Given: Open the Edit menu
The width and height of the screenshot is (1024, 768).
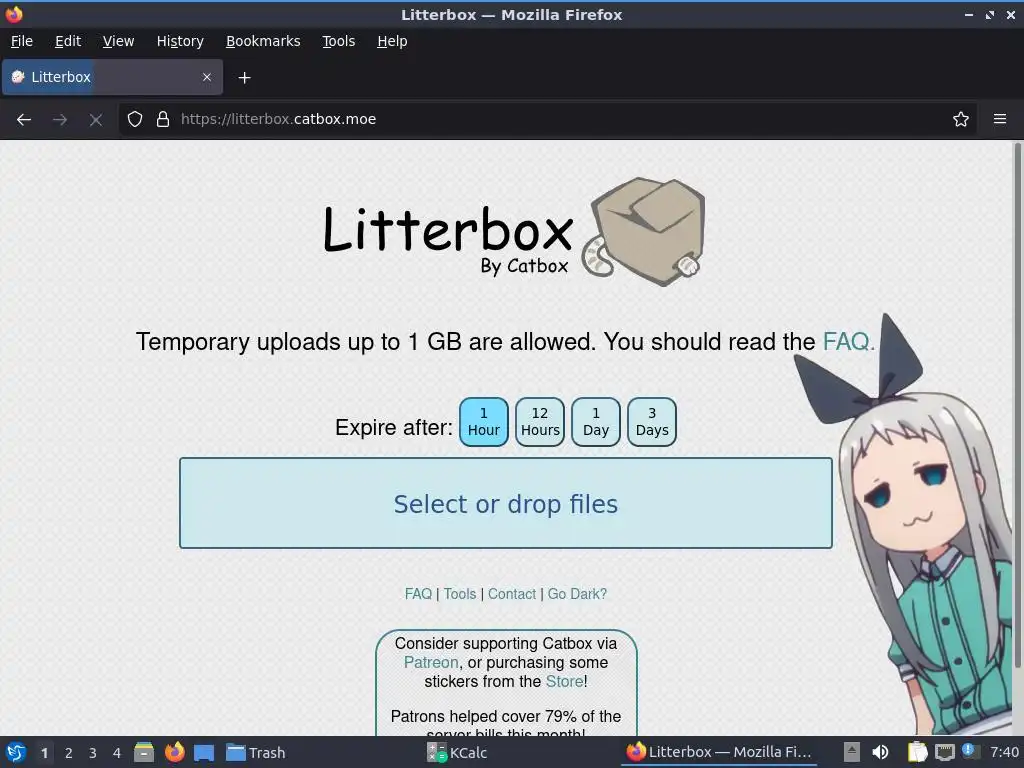Looking at the screenshot, I should click(x=68, y=41).
